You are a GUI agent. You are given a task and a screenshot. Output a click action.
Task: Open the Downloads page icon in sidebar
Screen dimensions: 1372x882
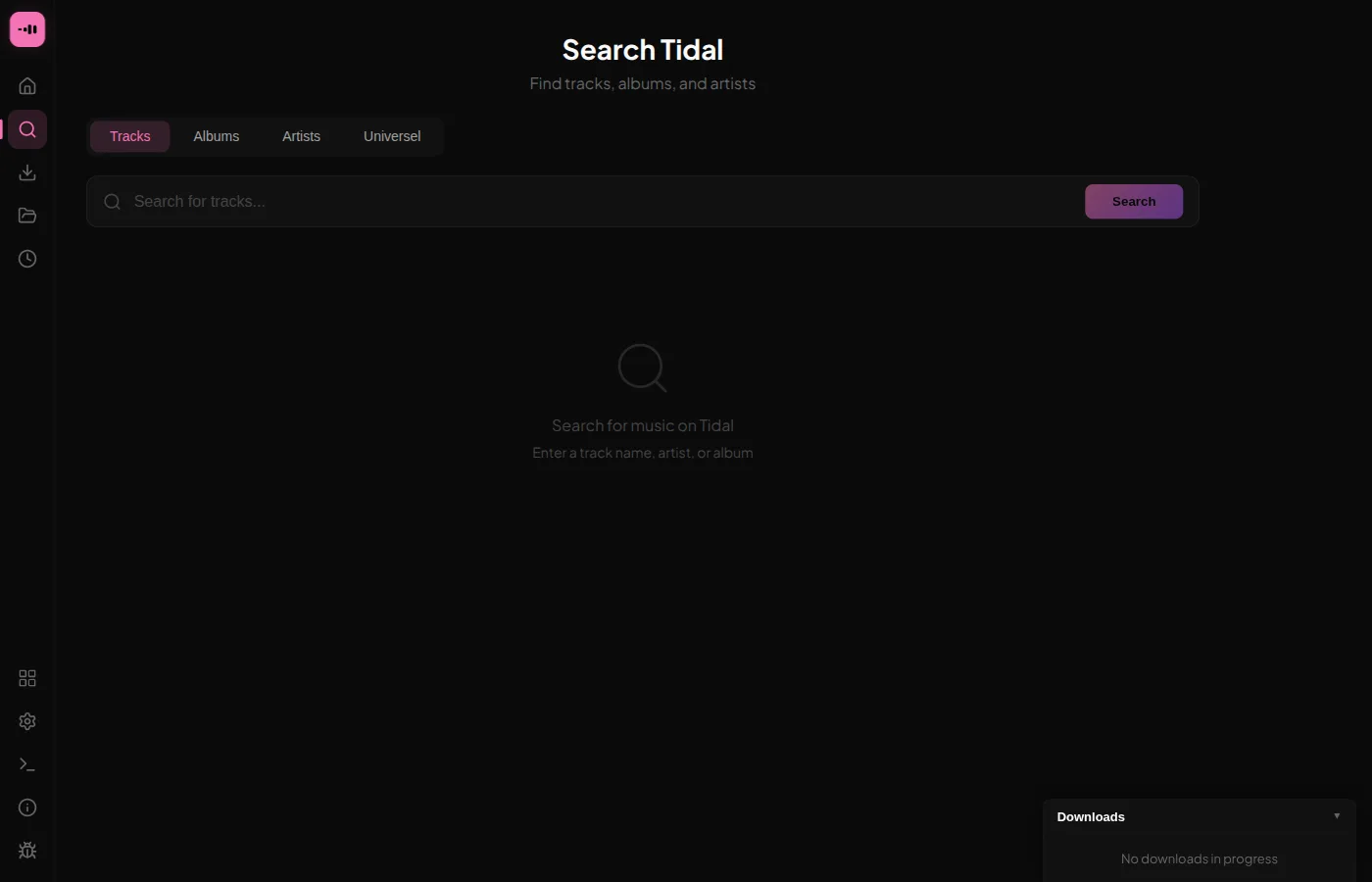27,172
